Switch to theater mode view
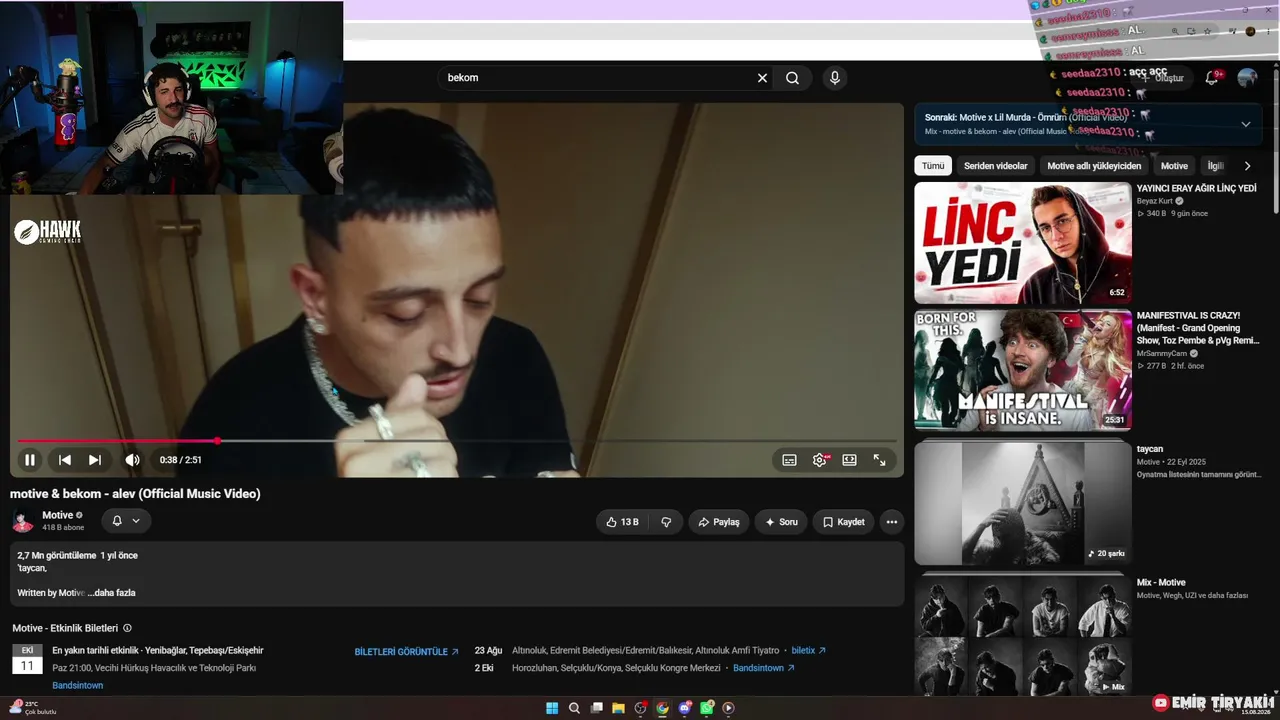 [x=849, y=460]
